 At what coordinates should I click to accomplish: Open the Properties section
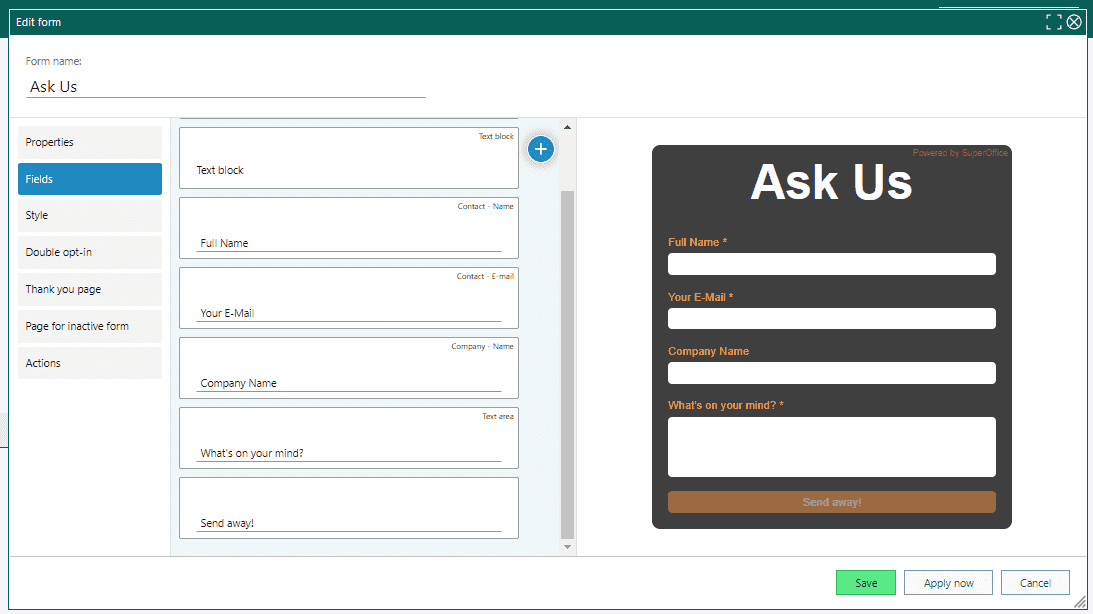(90, 142)
